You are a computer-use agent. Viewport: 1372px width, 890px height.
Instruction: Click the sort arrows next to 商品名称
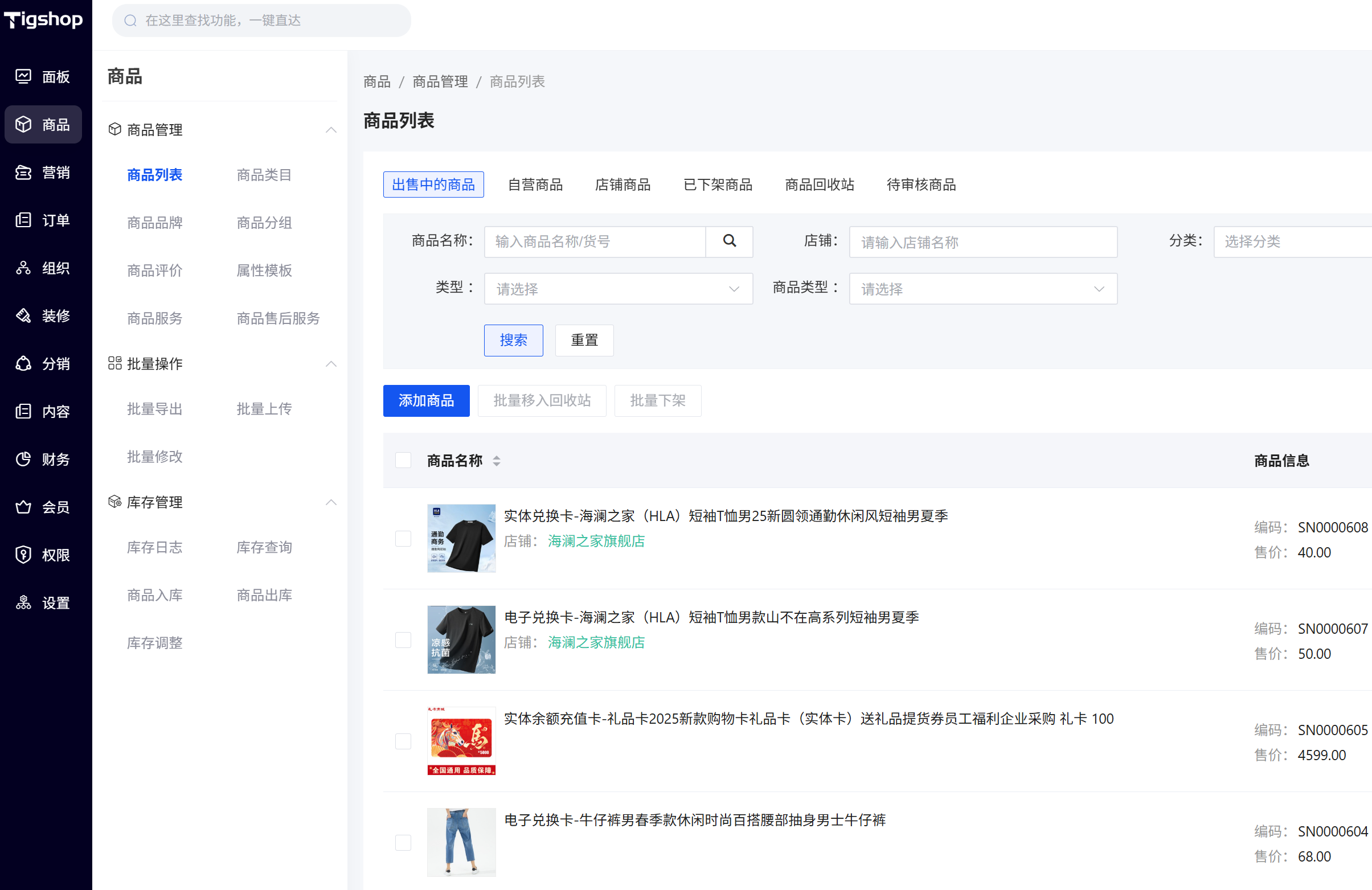click(x=496, y=461)
